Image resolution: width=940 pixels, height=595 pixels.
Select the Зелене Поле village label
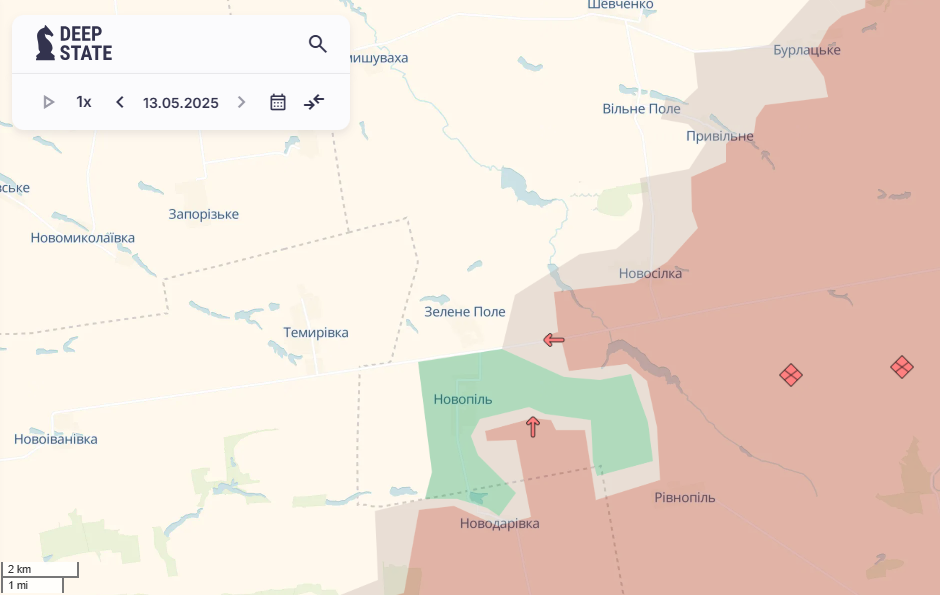click(x=465, y=312)
